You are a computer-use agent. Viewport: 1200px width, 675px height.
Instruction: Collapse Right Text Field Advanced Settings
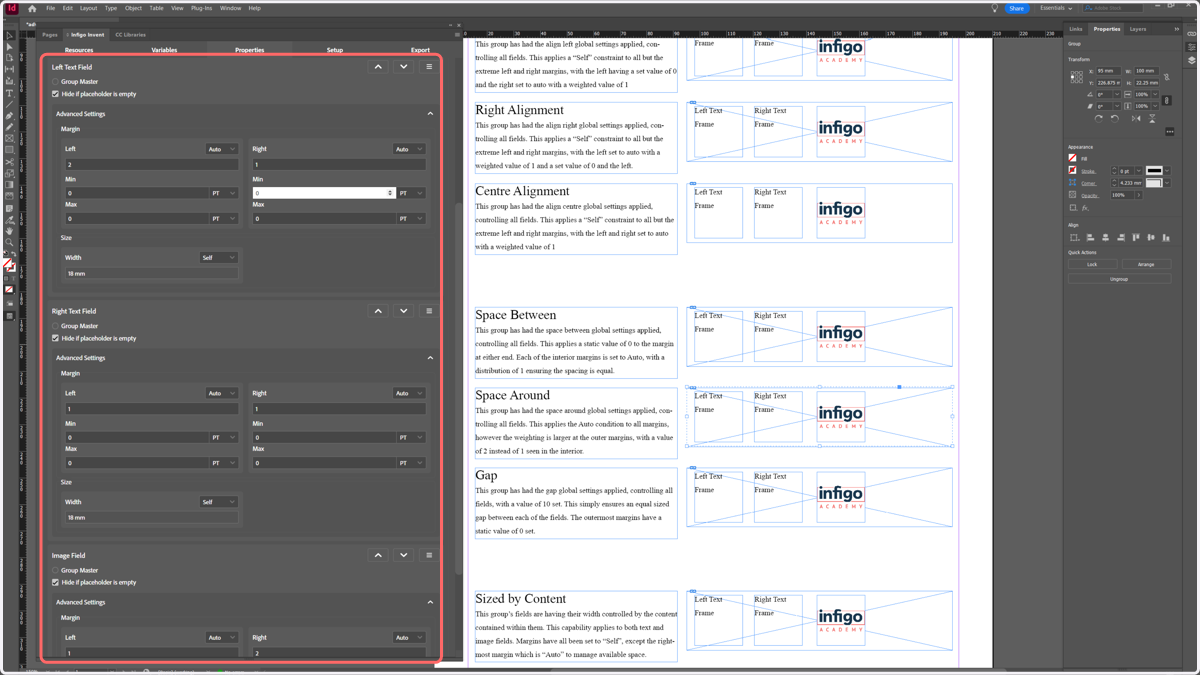(430, 358)
